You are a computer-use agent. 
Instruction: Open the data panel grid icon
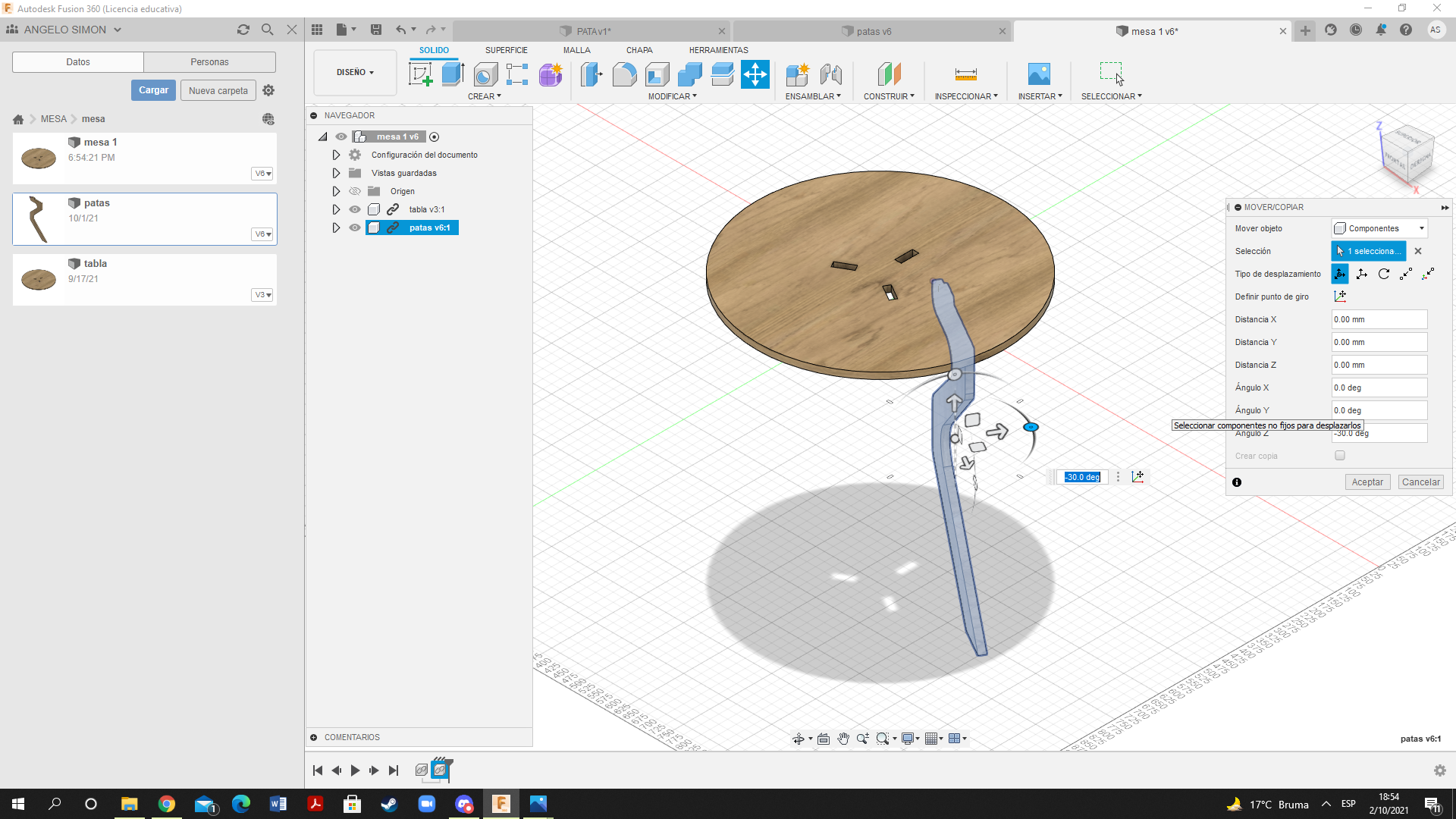[317, 30]
